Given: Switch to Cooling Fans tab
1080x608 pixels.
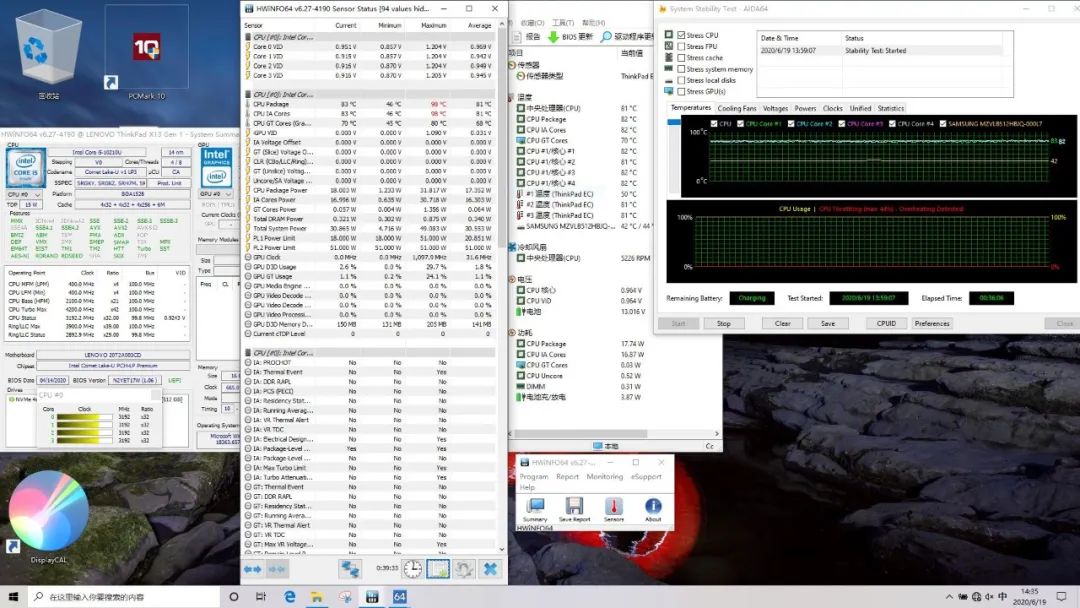Looking at the screenshot, I should click(736, 109).
